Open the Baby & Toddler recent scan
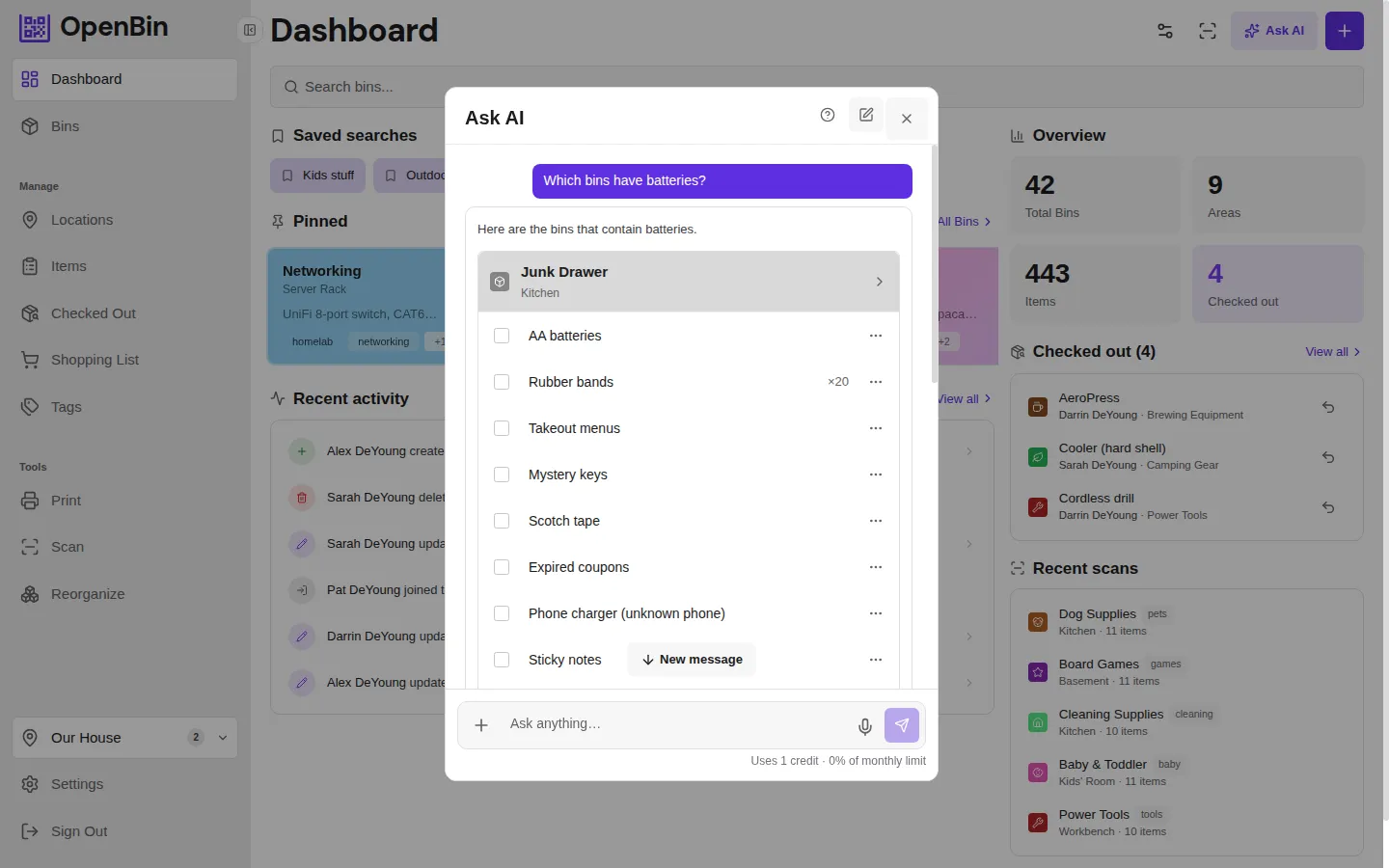Screen dimensions: 1389x868 click(x=1186, y=773)
